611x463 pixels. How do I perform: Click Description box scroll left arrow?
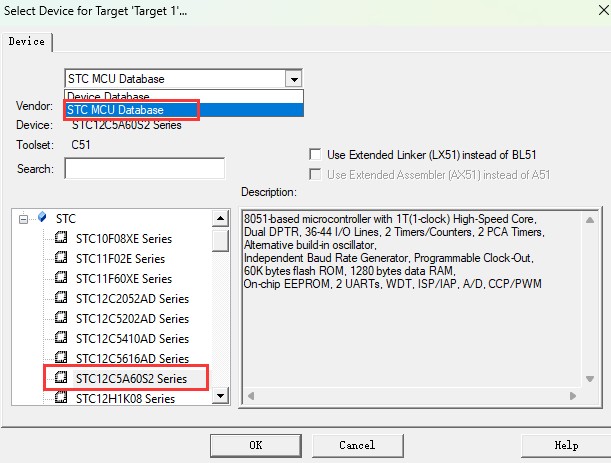[x=251, y=396]
